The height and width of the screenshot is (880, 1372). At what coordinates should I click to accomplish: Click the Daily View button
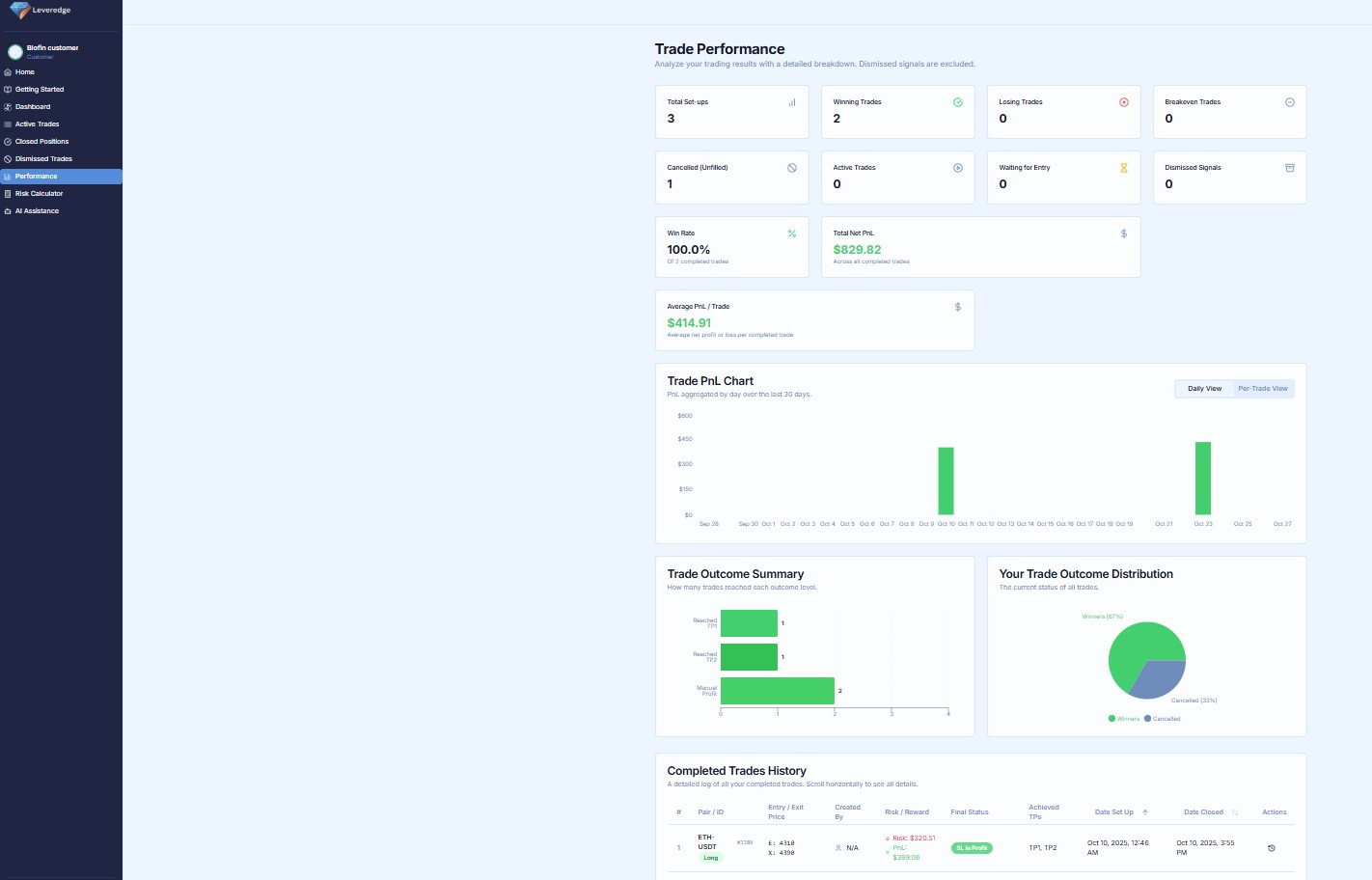(1203, 388)
